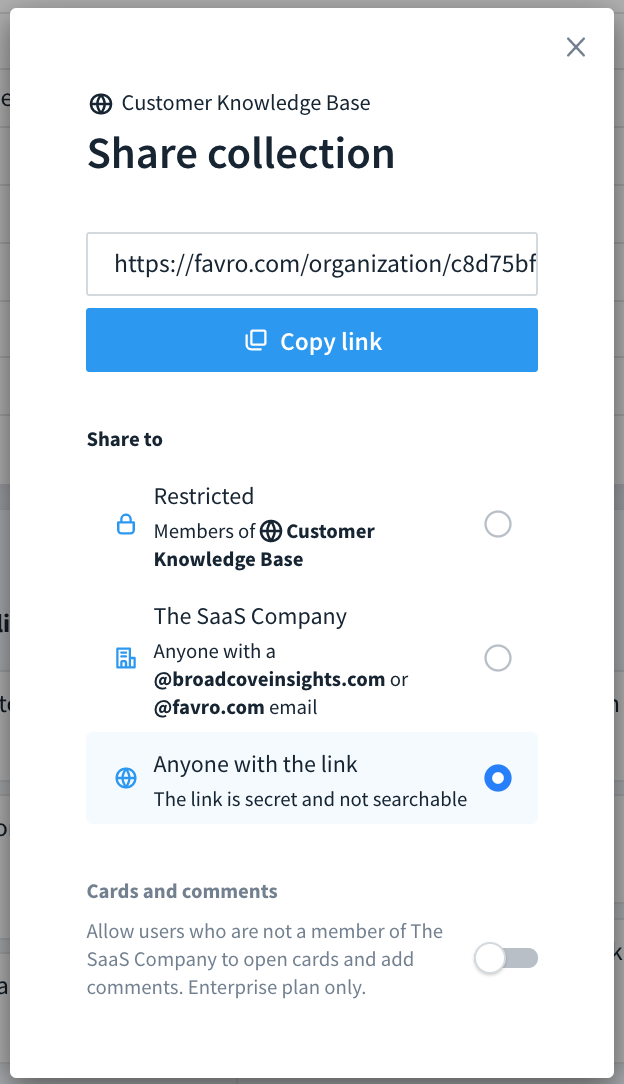This screenshot has width=624, height=1084.
Task: Click the Cards and comments heading
Action: [x=181, y=891]
